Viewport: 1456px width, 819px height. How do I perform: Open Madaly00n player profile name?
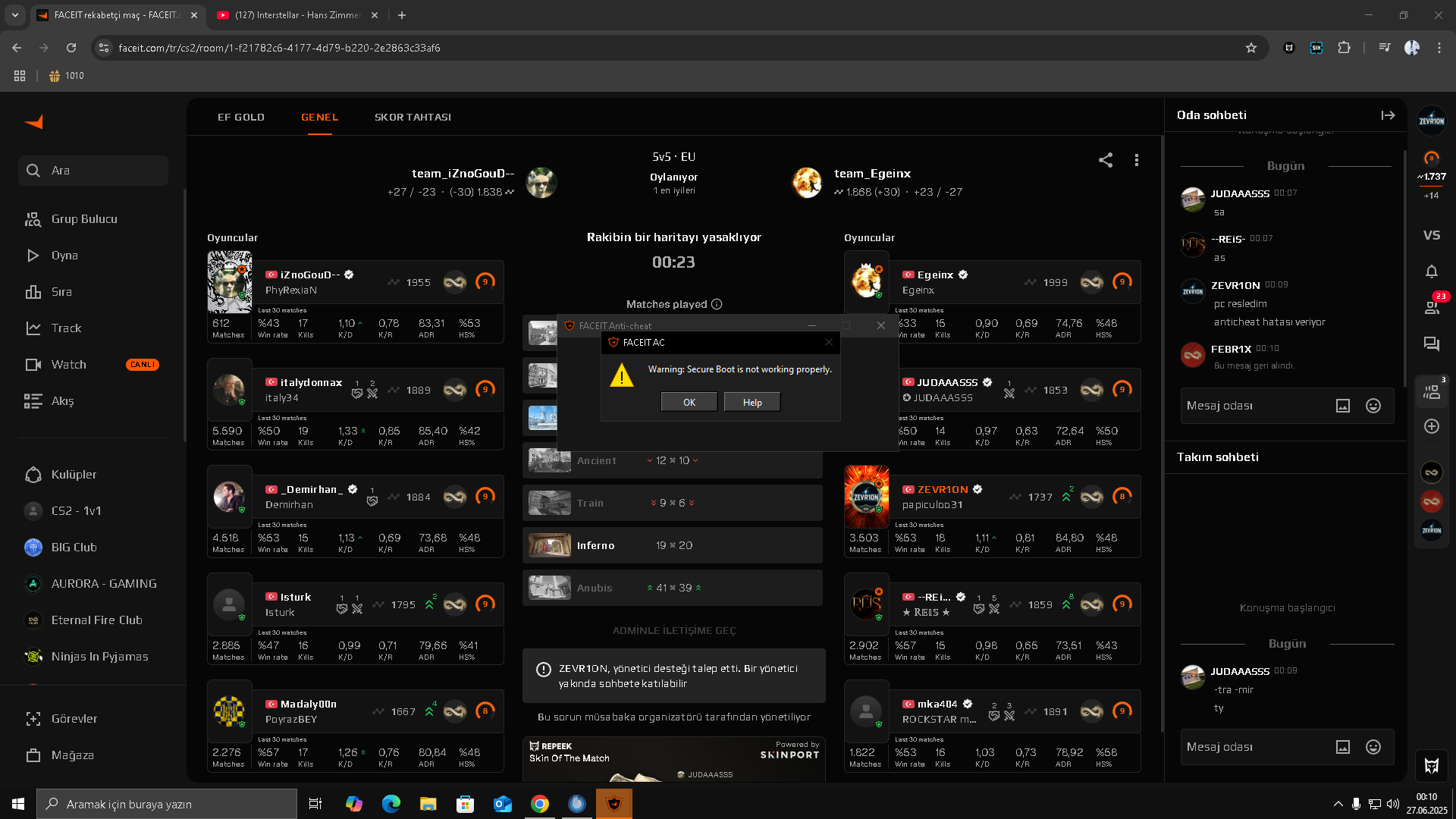pos(309,704)
